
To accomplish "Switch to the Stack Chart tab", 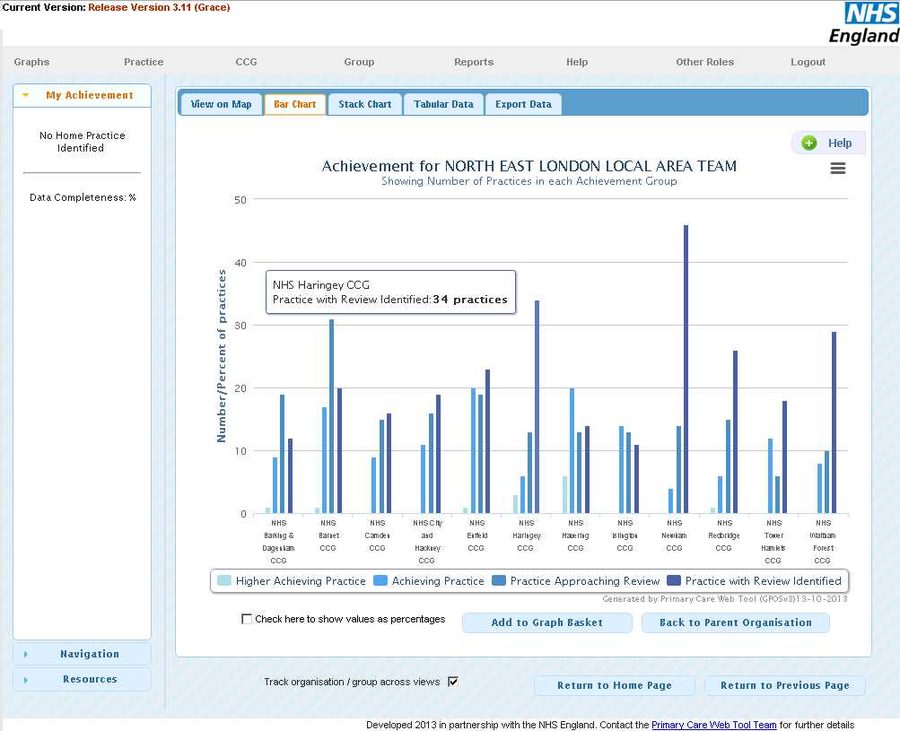I will pos(364,104).
